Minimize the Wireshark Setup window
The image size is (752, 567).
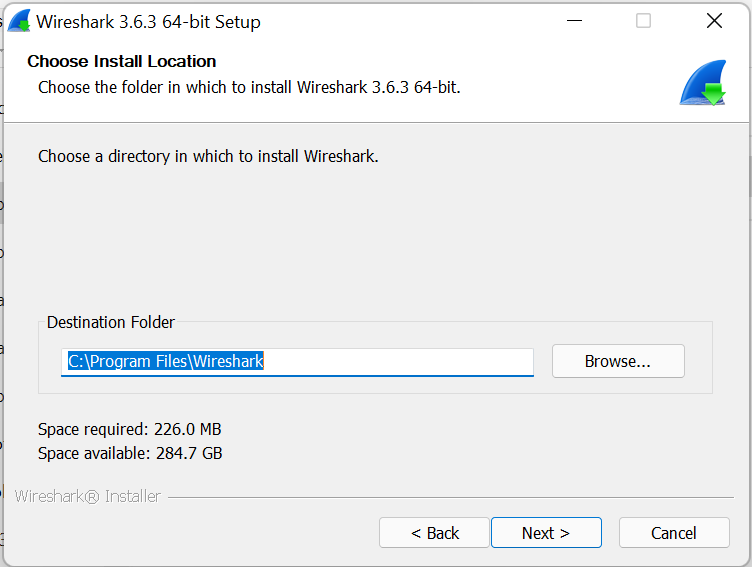574,21
